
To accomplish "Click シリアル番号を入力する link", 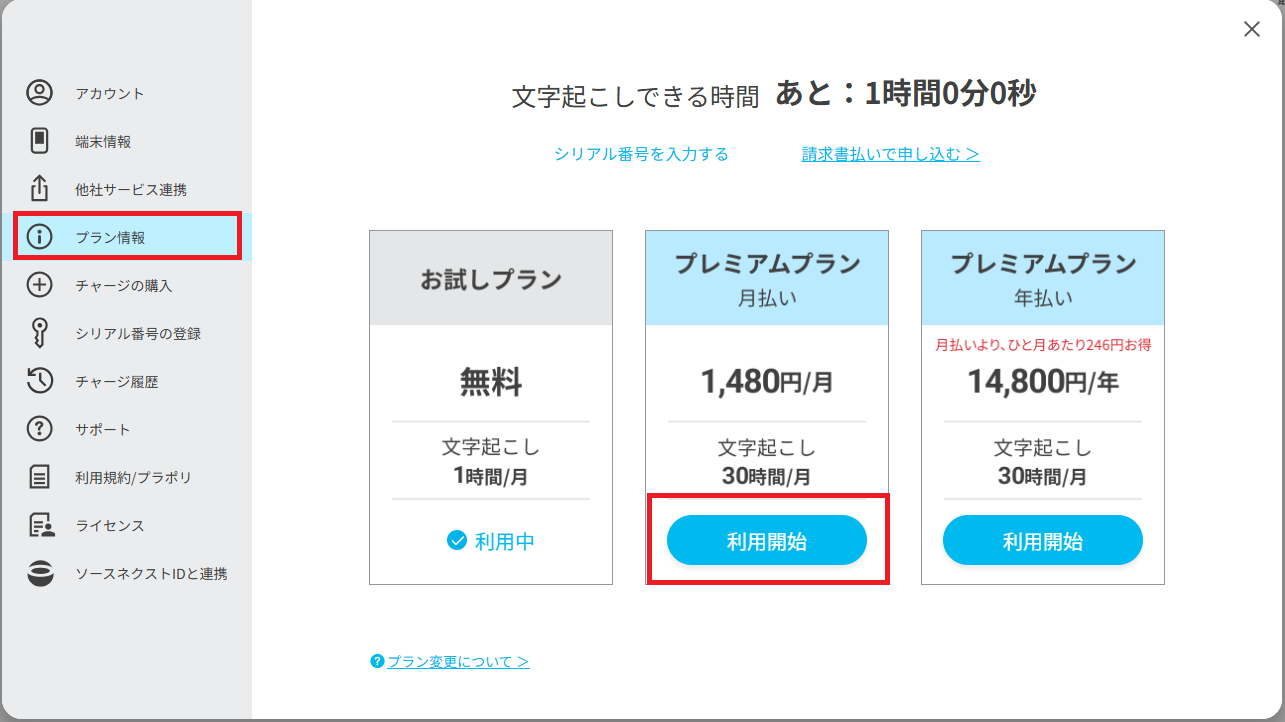I will 641,154.
